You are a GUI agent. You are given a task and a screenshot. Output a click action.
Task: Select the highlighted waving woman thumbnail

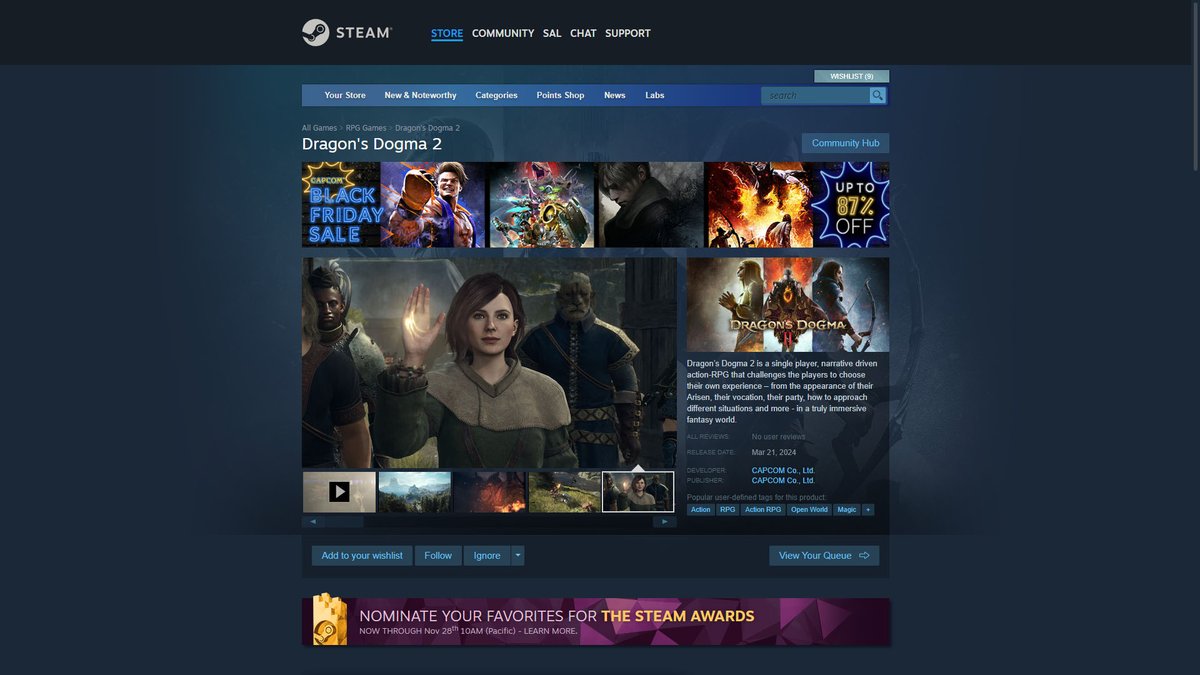638,491
